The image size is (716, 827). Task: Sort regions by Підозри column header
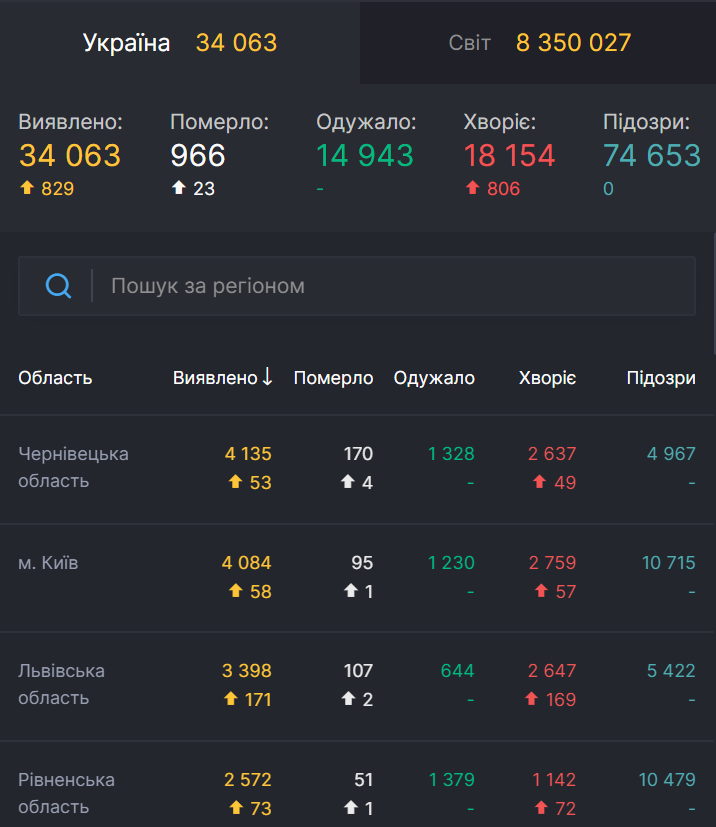point(660,378)
